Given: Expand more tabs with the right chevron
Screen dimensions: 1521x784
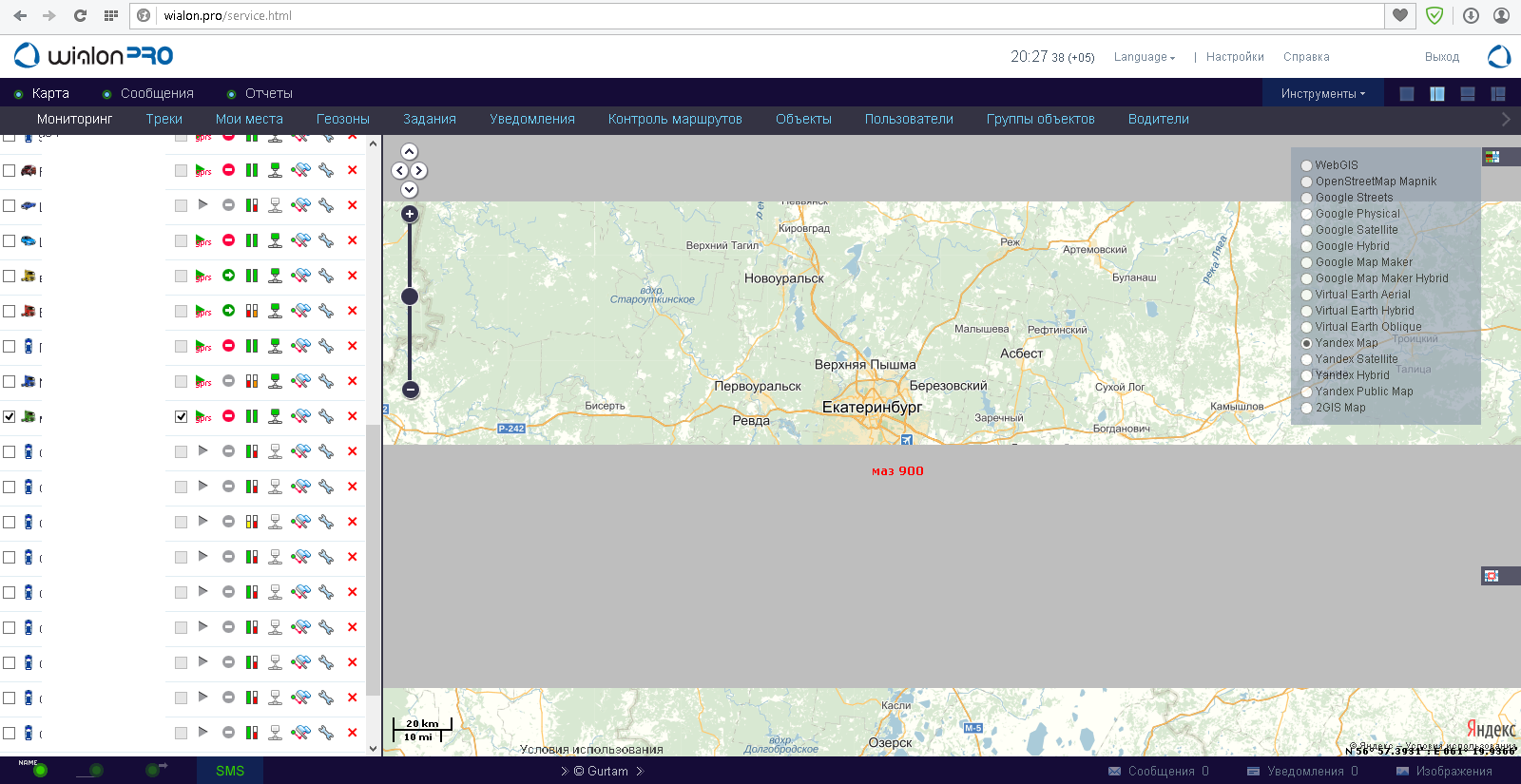Looking at the screenshot, I should [x=1505, y=120].
